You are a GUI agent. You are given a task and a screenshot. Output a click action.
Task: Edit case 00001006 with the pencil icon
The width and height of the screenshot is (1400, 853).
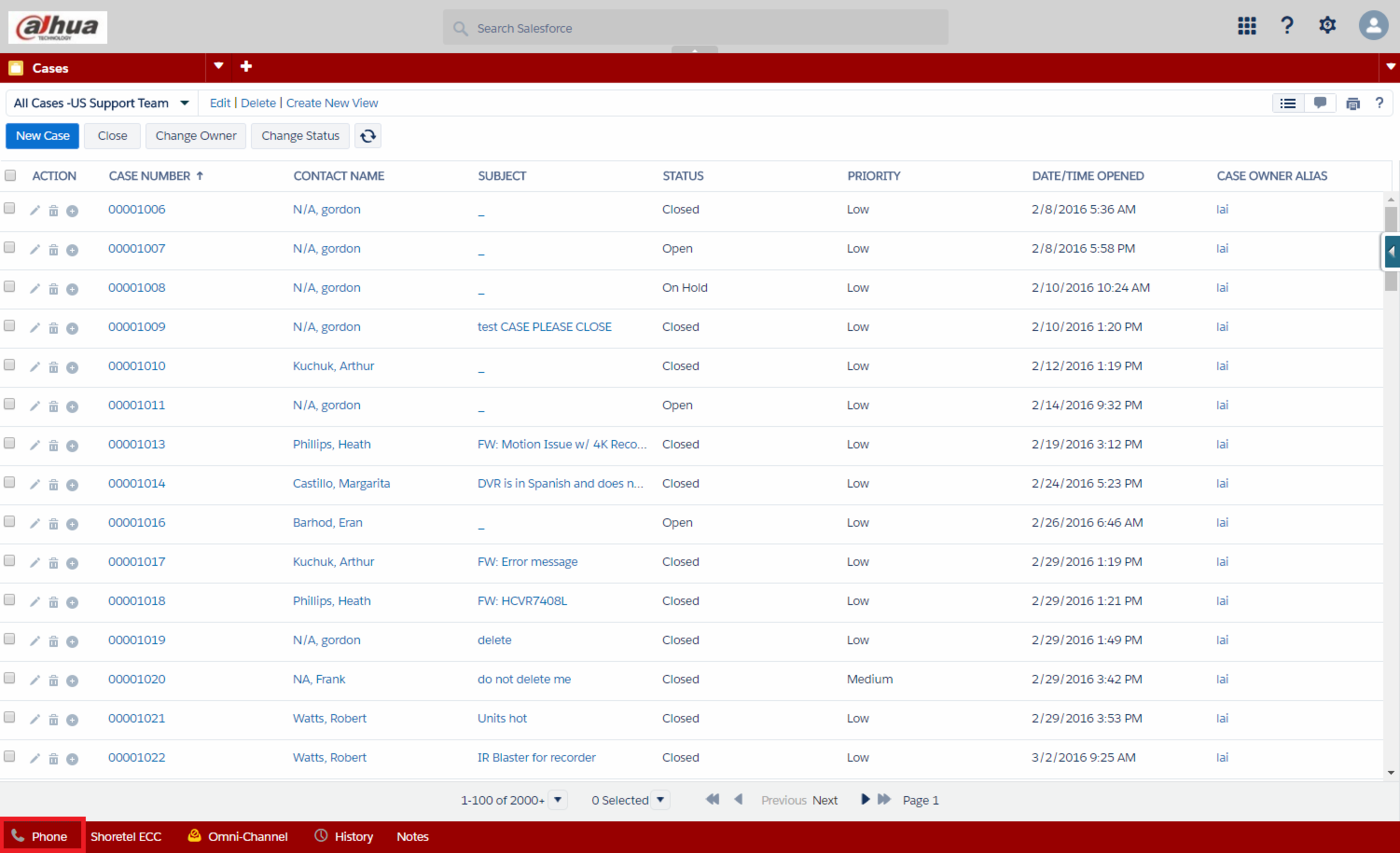(x=35, y=210)
